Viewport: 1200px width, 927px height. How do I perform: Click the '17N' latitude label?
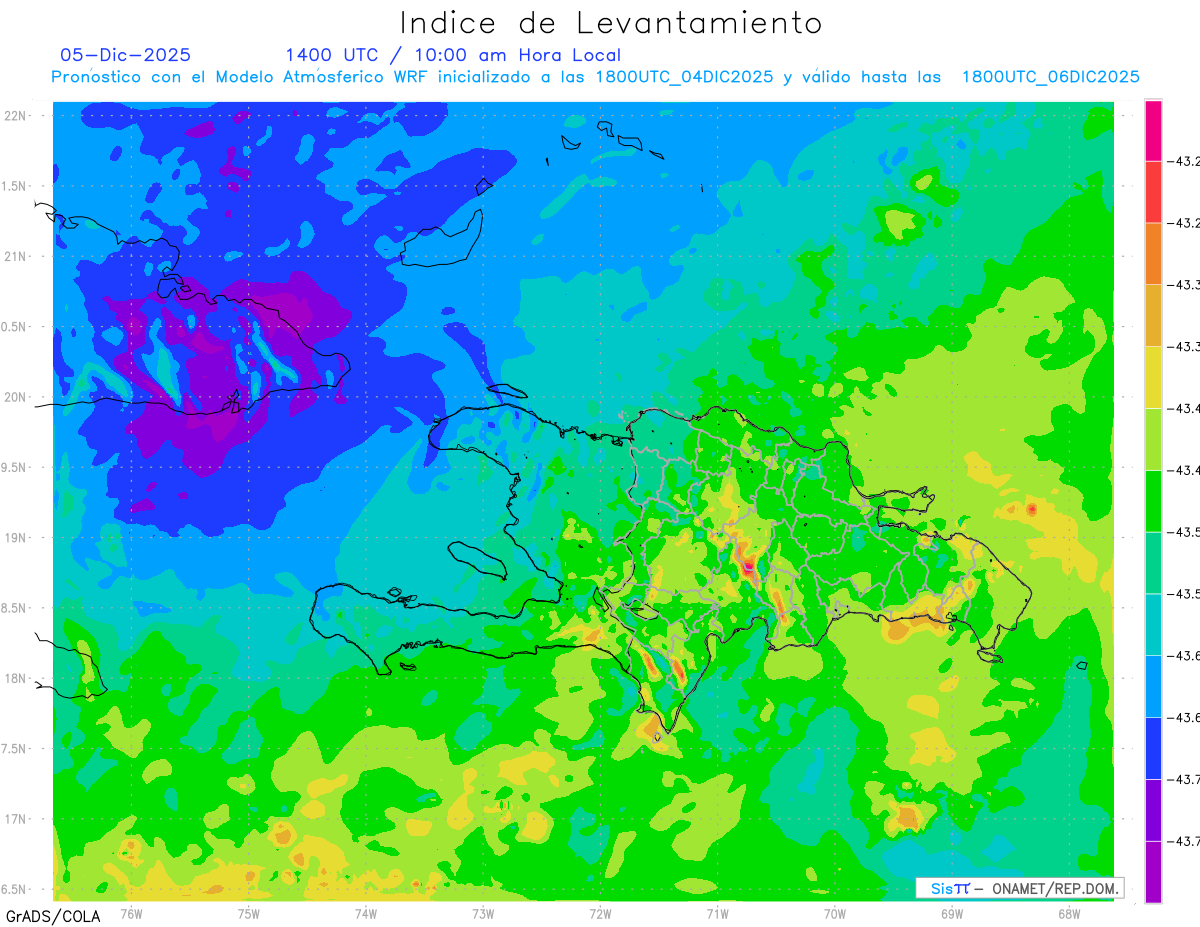[x=14, y=819]
